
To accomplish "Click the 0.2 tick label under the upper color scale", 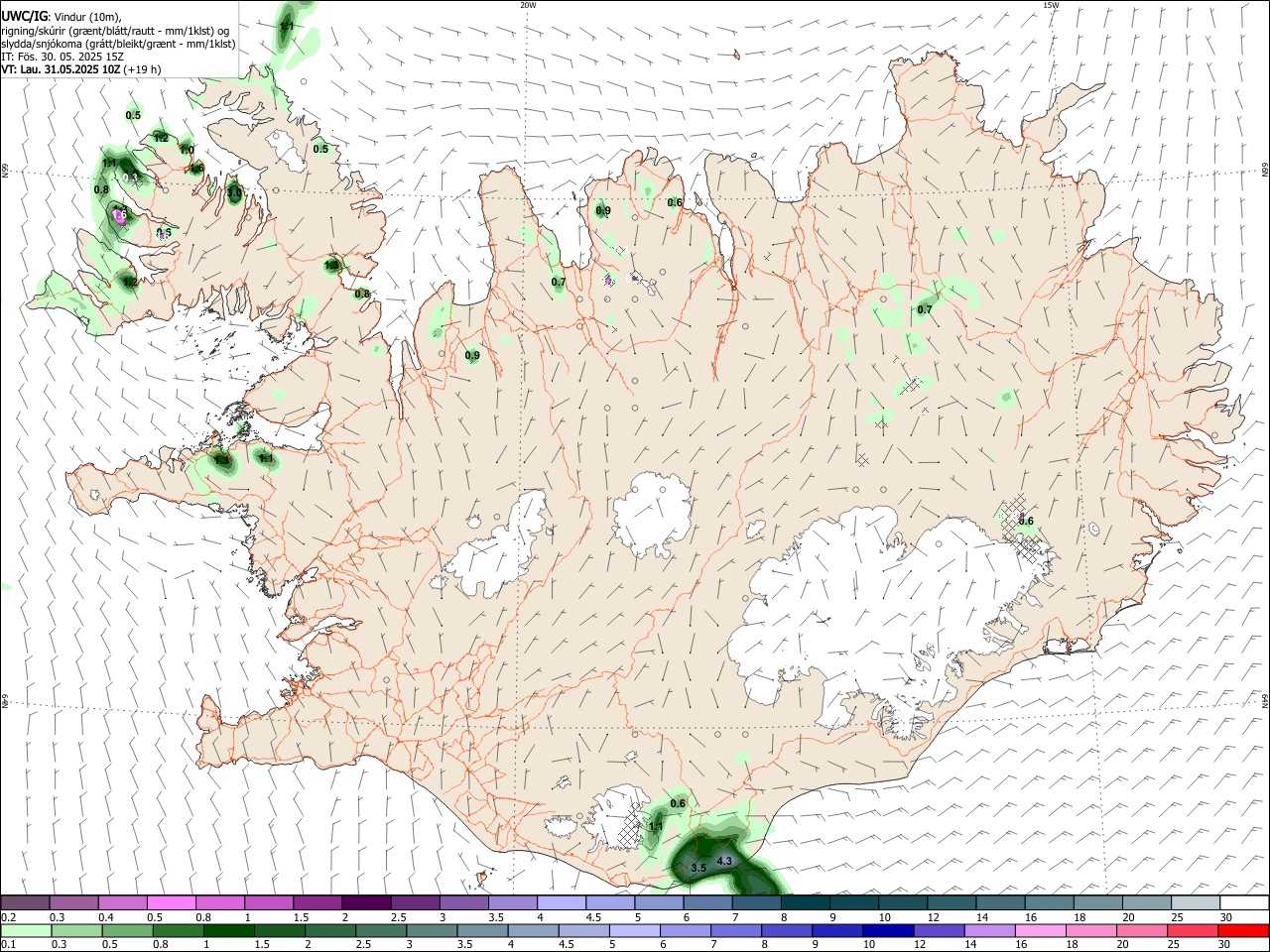I will pyautogui.click(x=8, y=917).
